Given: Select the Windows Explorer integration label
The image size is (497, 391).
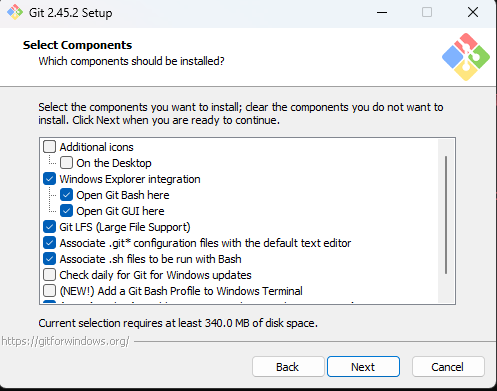Looking at the screenshot, I should point(130,179).
